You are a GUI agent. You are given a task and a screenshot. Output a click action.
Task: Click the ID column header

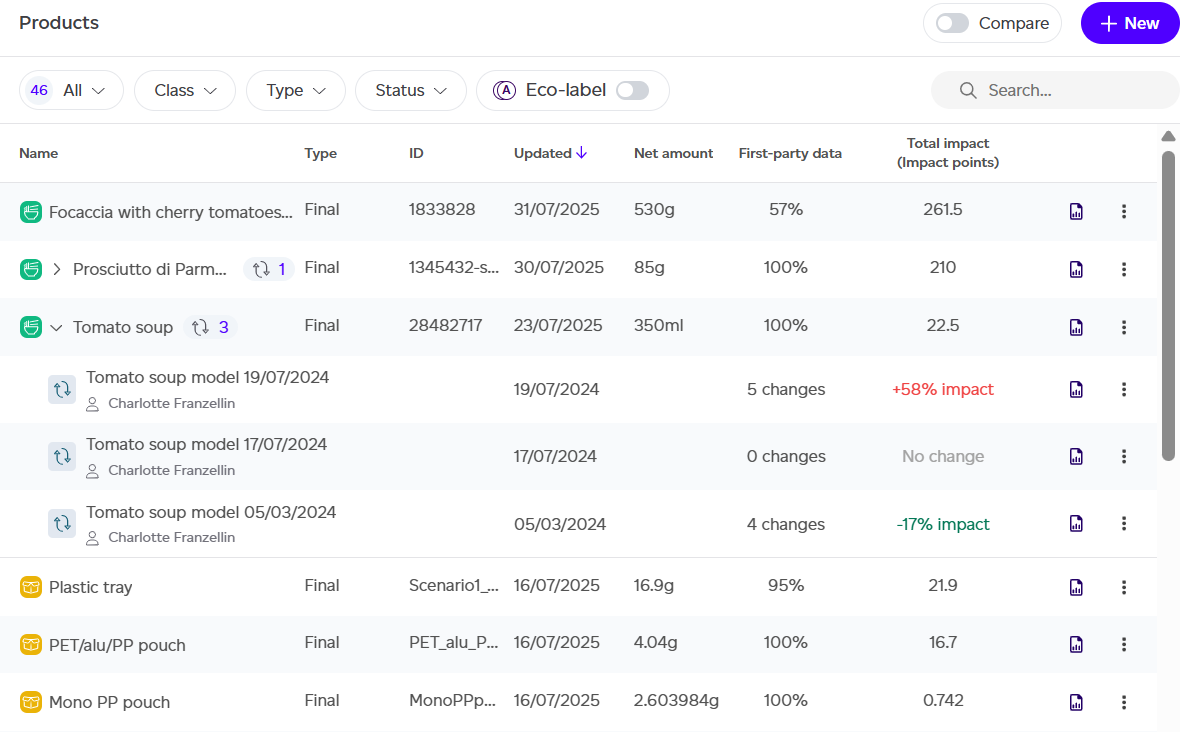coord(416,153)
